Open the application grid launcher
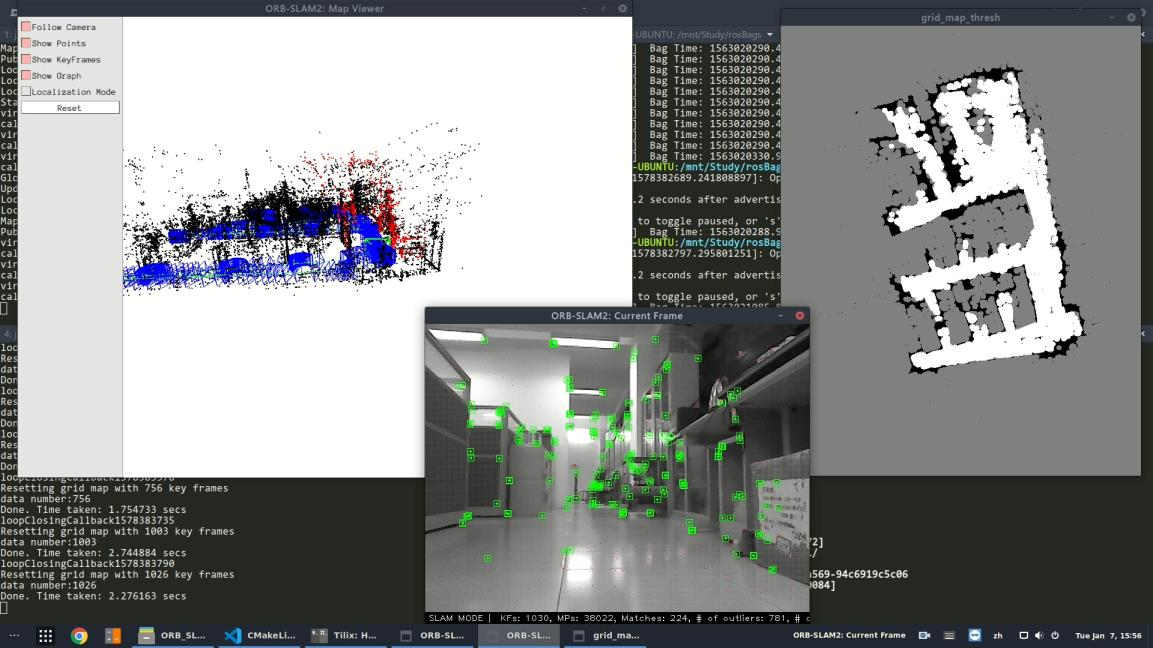This screenshot has height=648, width=1153. [x=46, y=635]
